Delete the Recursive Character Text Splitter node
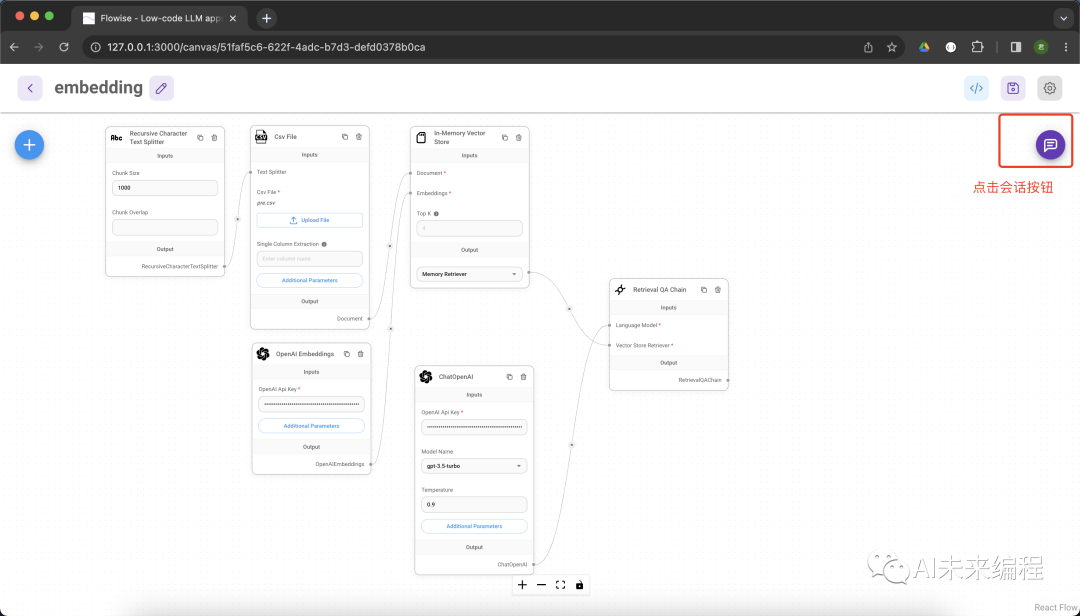Viewport: 1080px width, 616px height. click(x=214, y=138)
